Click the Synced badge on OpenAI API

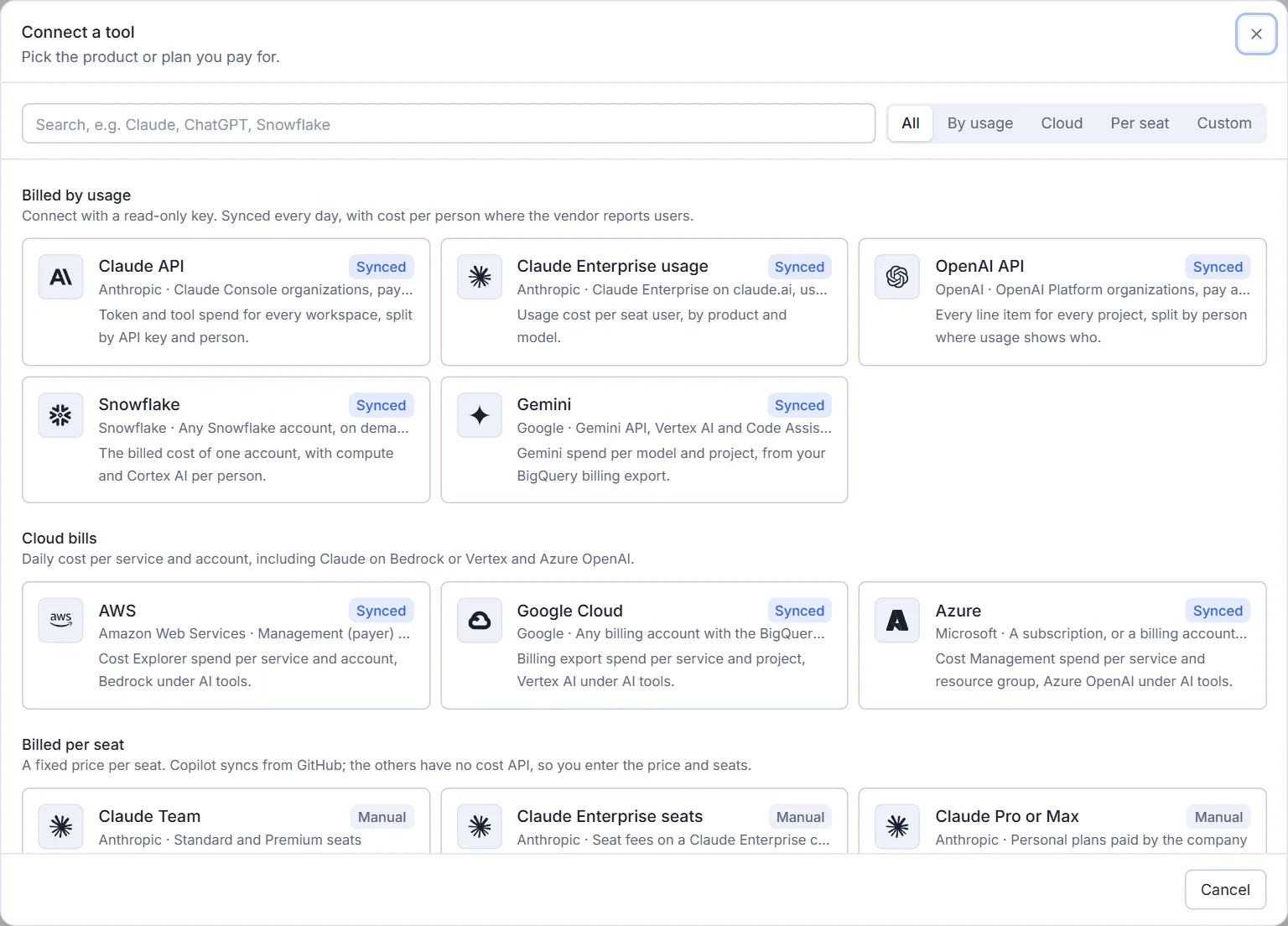(x=1218, y=267)
